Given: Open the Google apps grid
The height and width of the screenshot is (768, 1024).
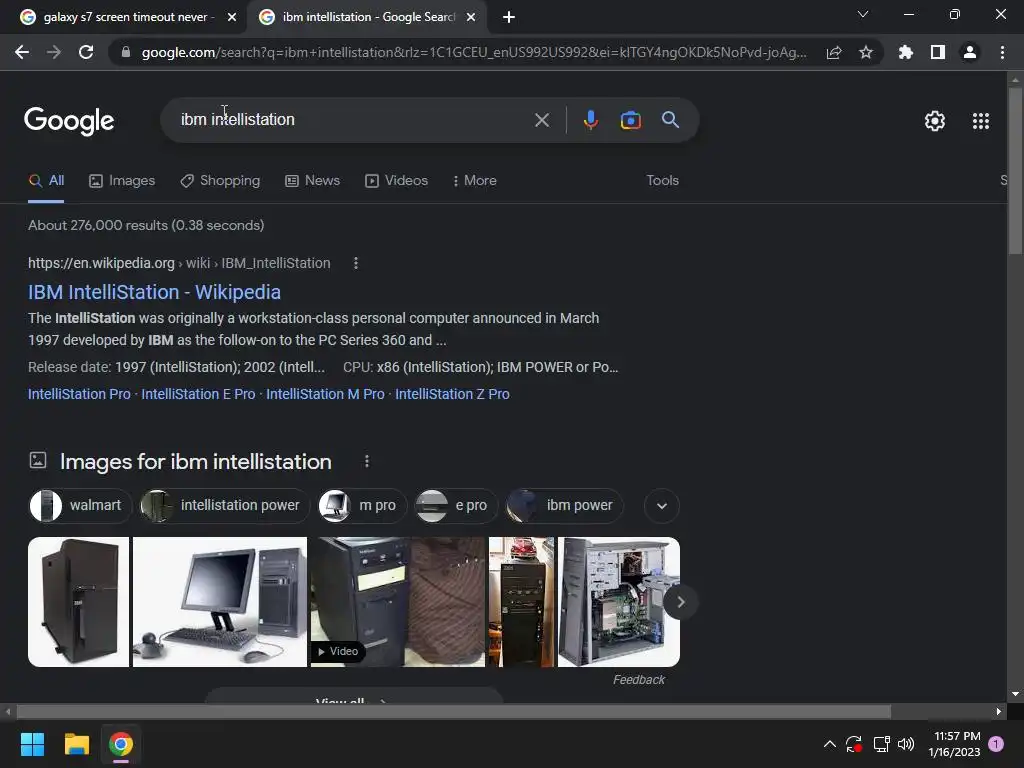Looking at the screenshot, I should pos(980,121).
